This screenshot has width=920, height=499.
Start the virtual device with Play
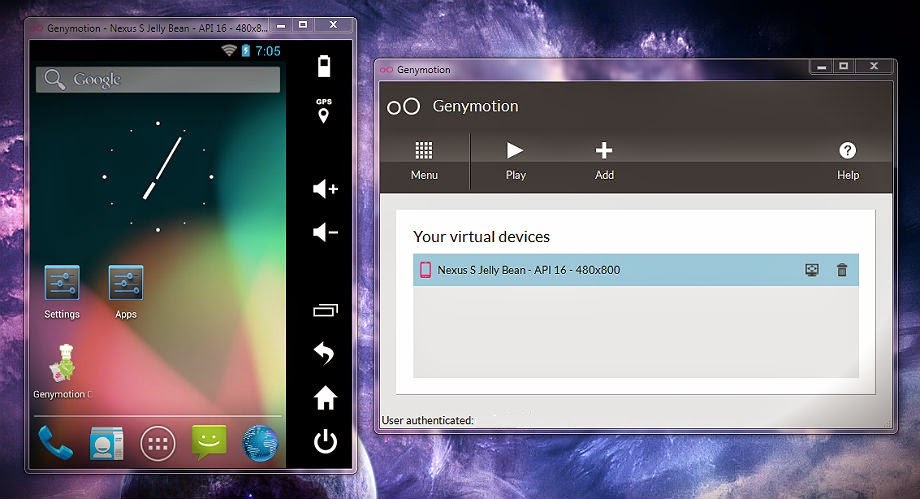[x=515, y=160]
